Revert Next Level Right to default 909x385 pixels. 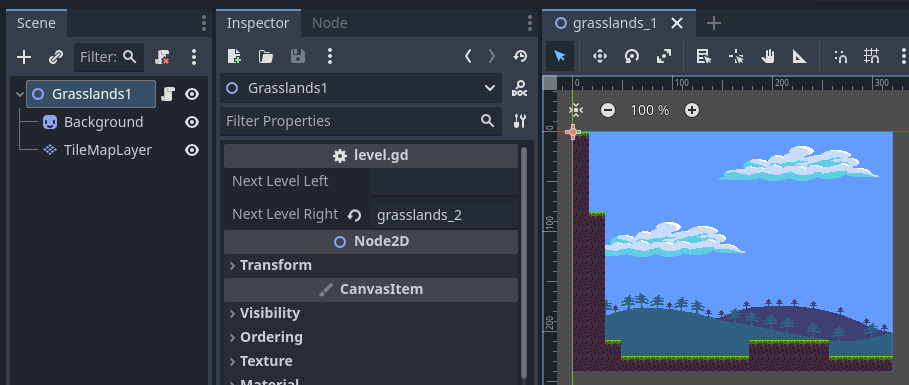354,215
